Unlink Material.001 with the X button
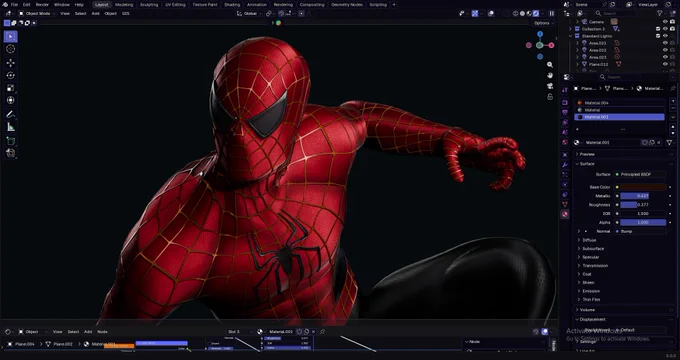Image resolution: width=680 pixels, height=360 pixels. pos(659,142)
